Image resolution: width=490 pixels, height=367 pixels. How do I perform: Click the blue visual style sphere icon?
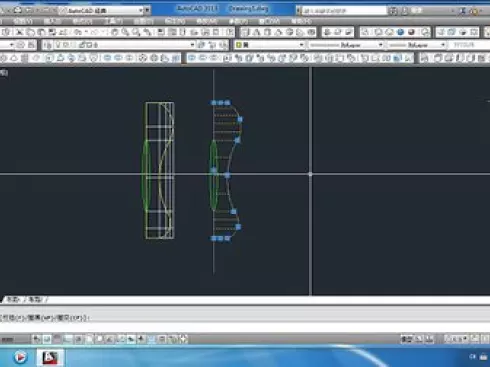[400, 32]
